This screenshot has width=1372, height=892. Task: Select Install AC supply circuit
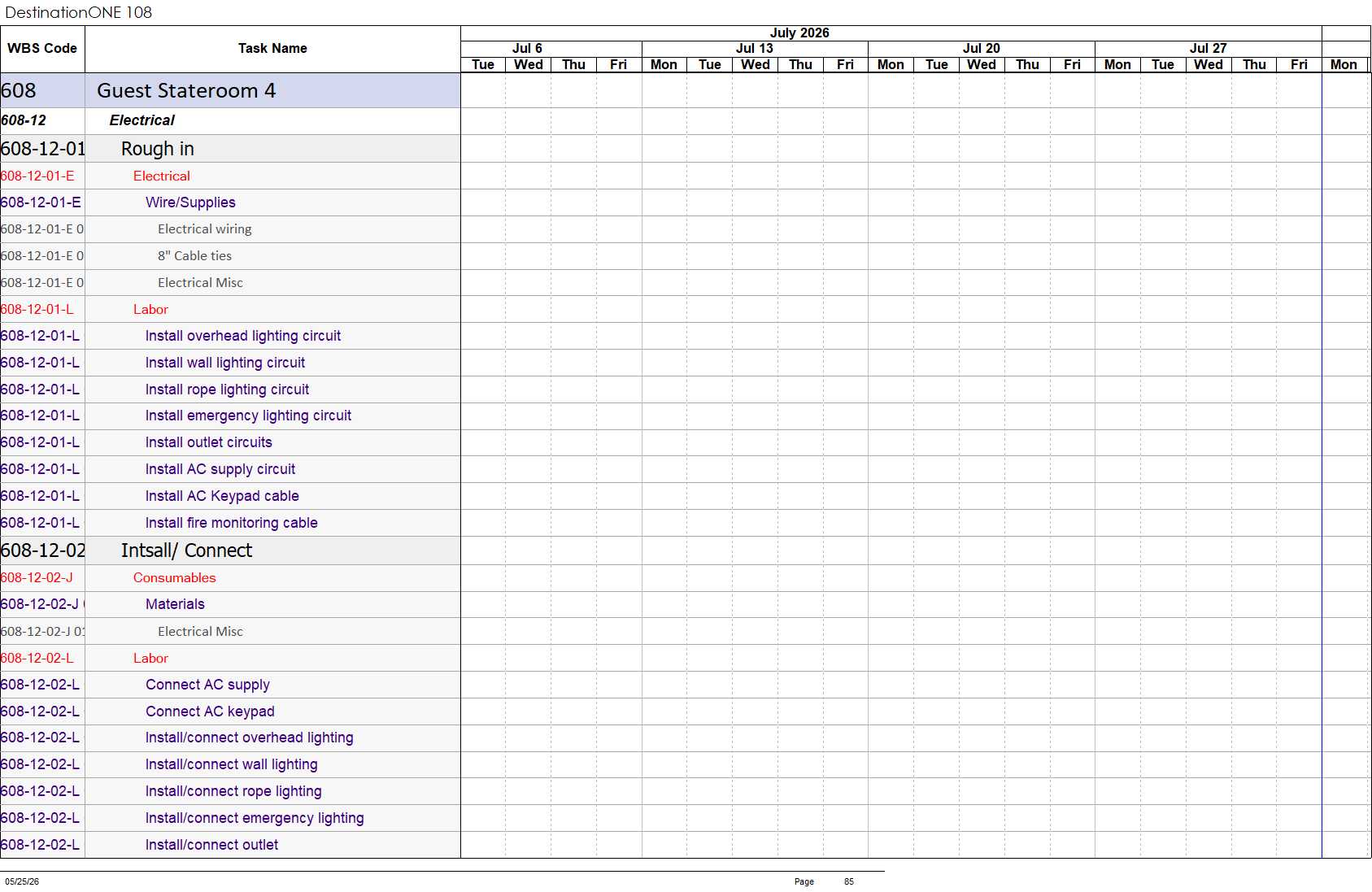coord(230,469)
